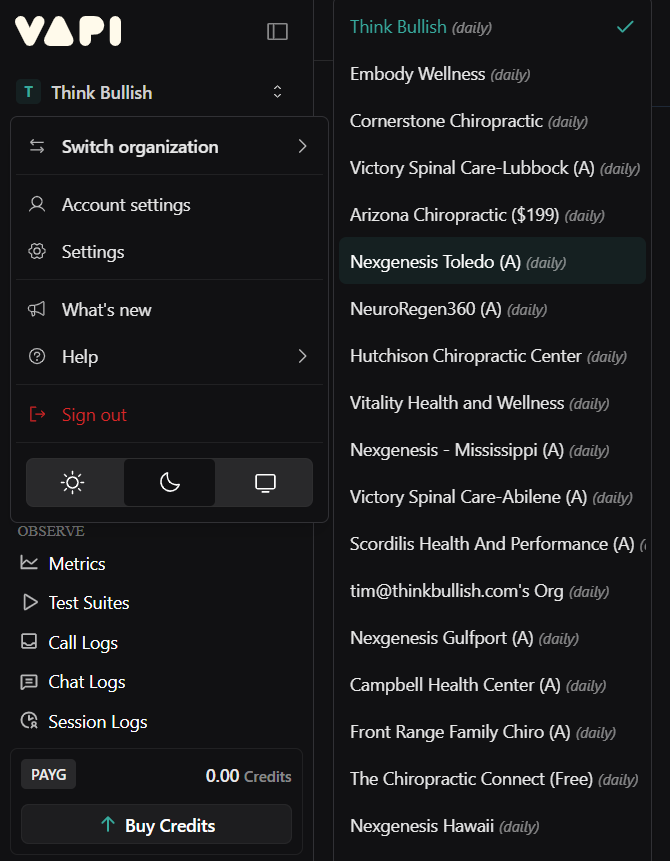Click Sign out
Screen dimensions: 670x861
tap(169, 415)
